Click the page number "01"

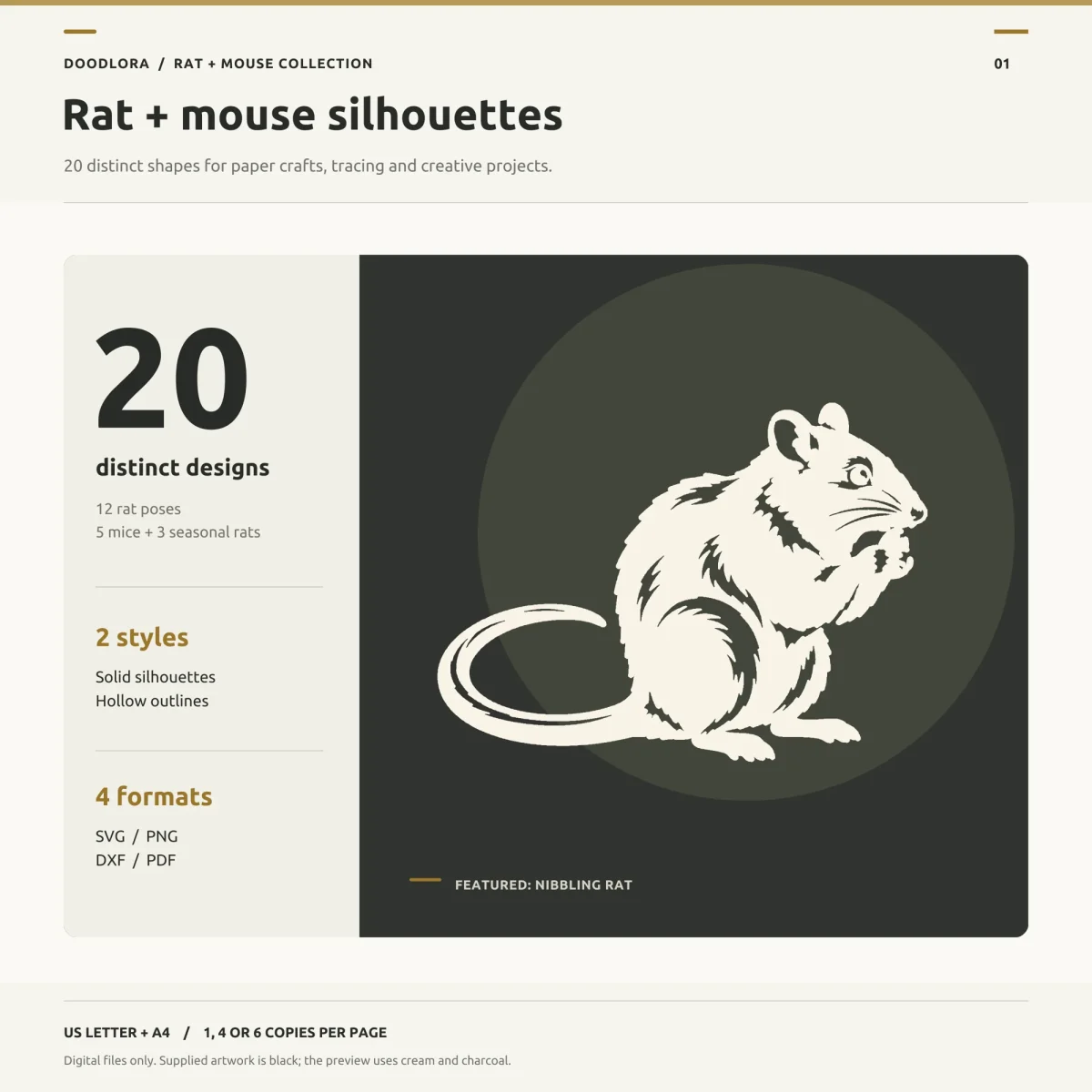tap(1002, 64)
